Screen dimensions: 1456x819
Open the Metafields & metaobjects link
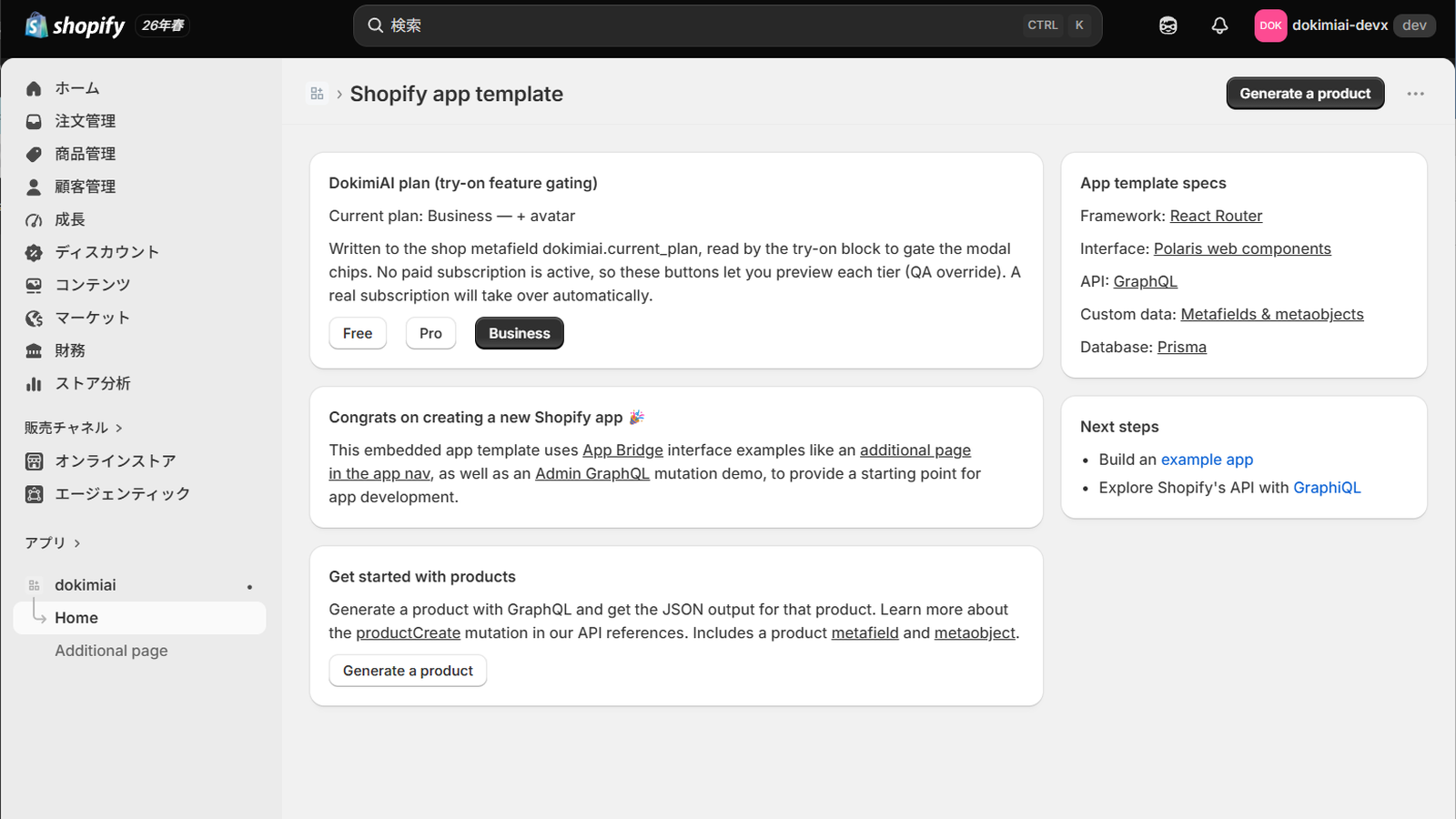pyautogui.click(x=1272, y=314)
